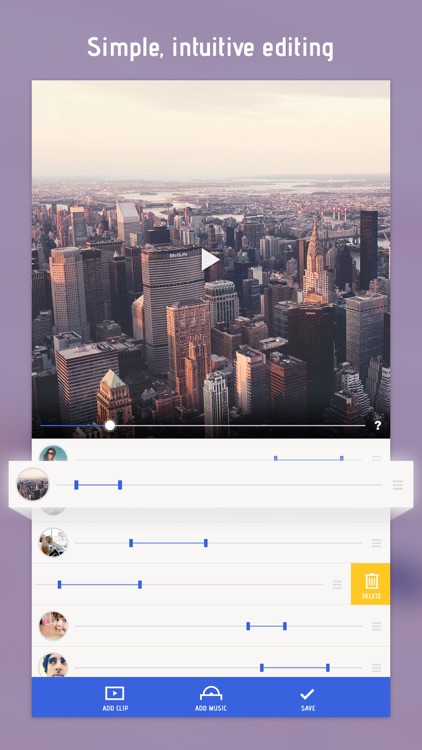Click trim end marker of sunglasses woman clip
The image size is (422, 750).
342,458
